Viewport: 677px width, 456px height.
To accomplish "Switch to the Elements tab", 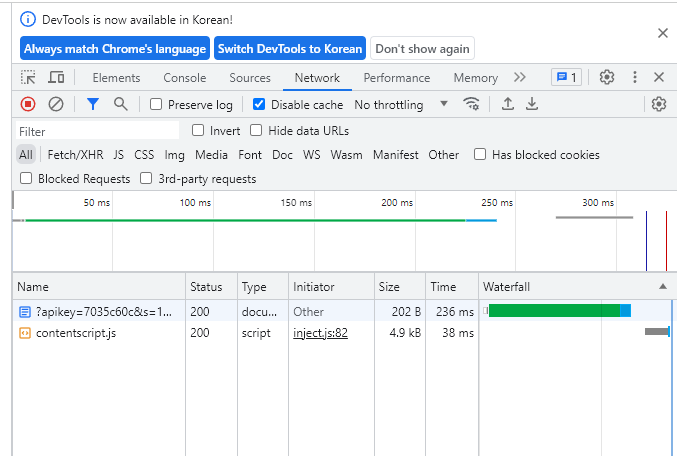I will [116, 78].
